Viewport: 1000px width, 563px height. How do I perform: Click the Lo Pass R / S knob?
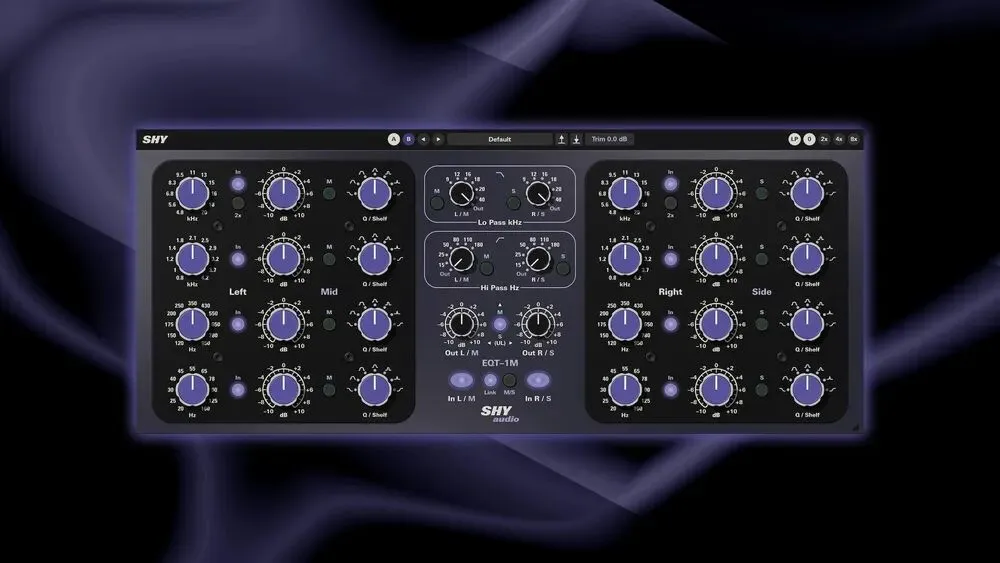538,194
